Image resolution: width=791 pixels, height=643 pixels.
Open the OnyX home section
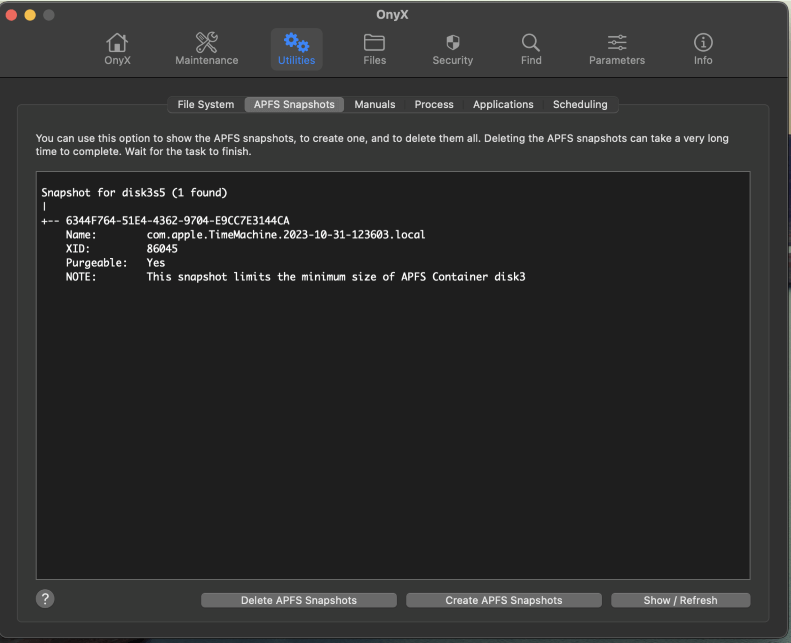[x=117, y=49]
